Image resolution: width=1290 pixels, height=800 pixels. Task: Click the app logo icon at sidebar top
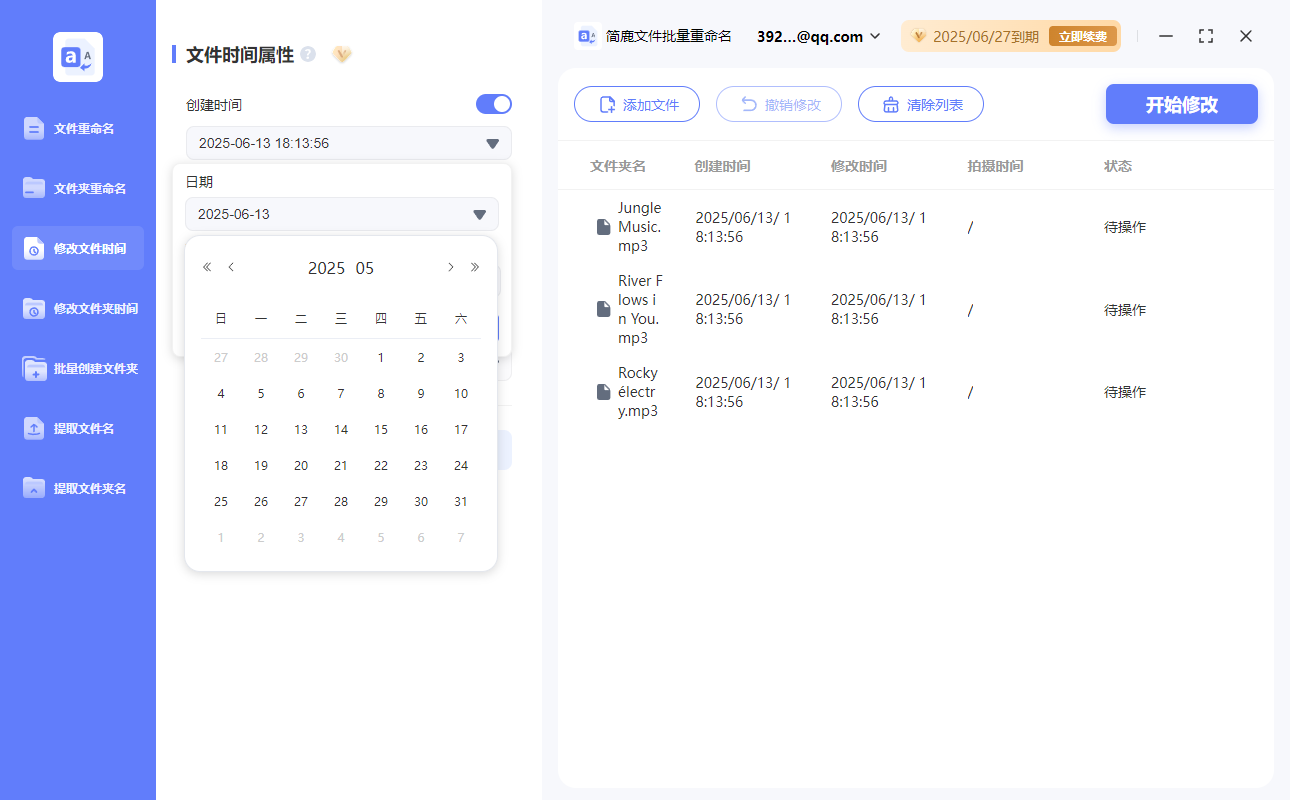(77, 56)
